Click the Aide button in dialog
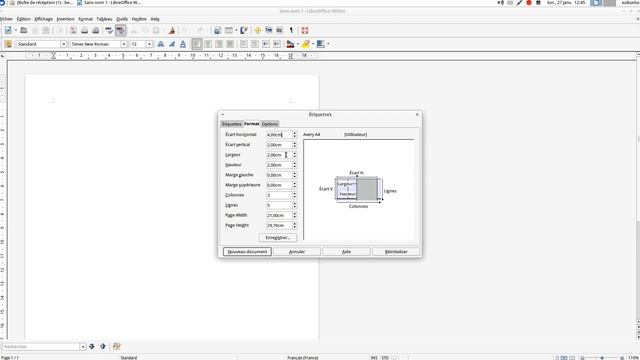Image resolution: width=640 pixels, height=360 pixels. (x=346, y=252)
